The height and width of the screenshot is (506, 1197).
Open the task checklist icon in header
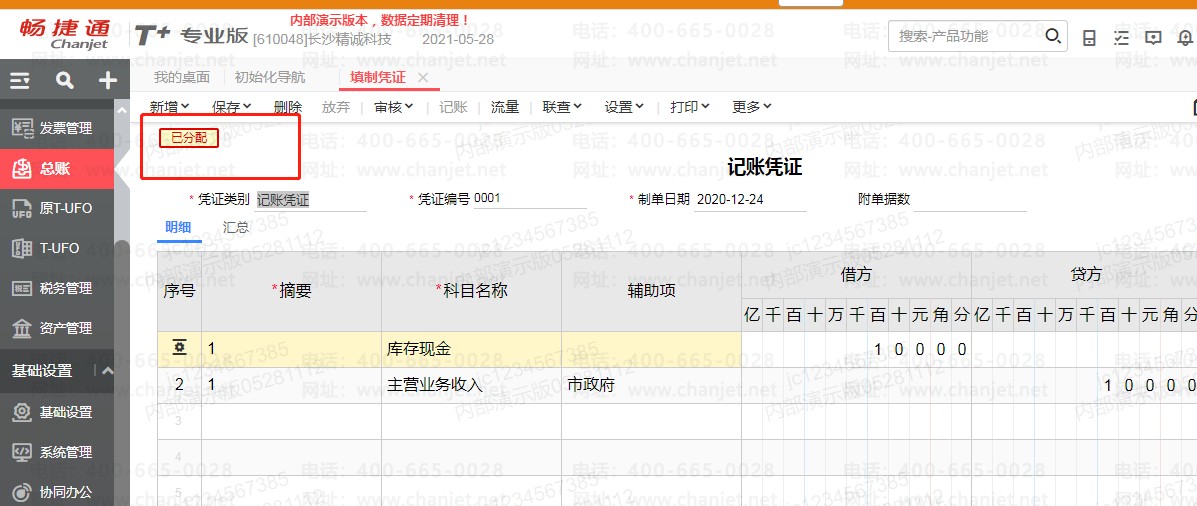point(1121,37)
